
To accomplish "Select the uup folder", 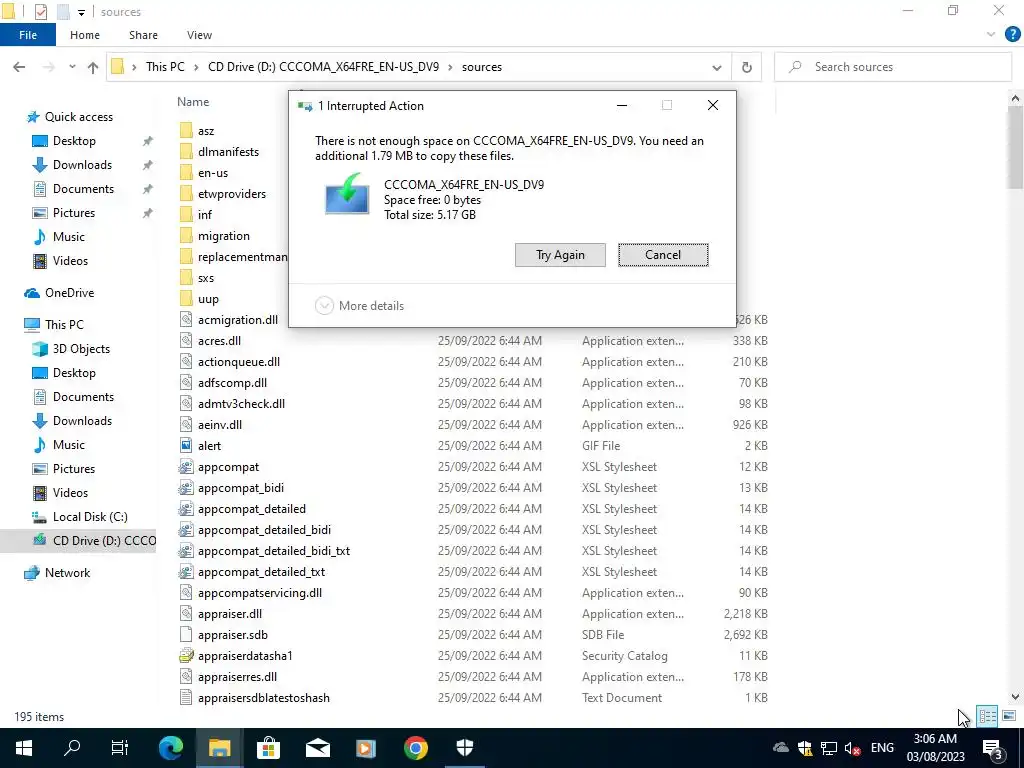I will 208,298.
